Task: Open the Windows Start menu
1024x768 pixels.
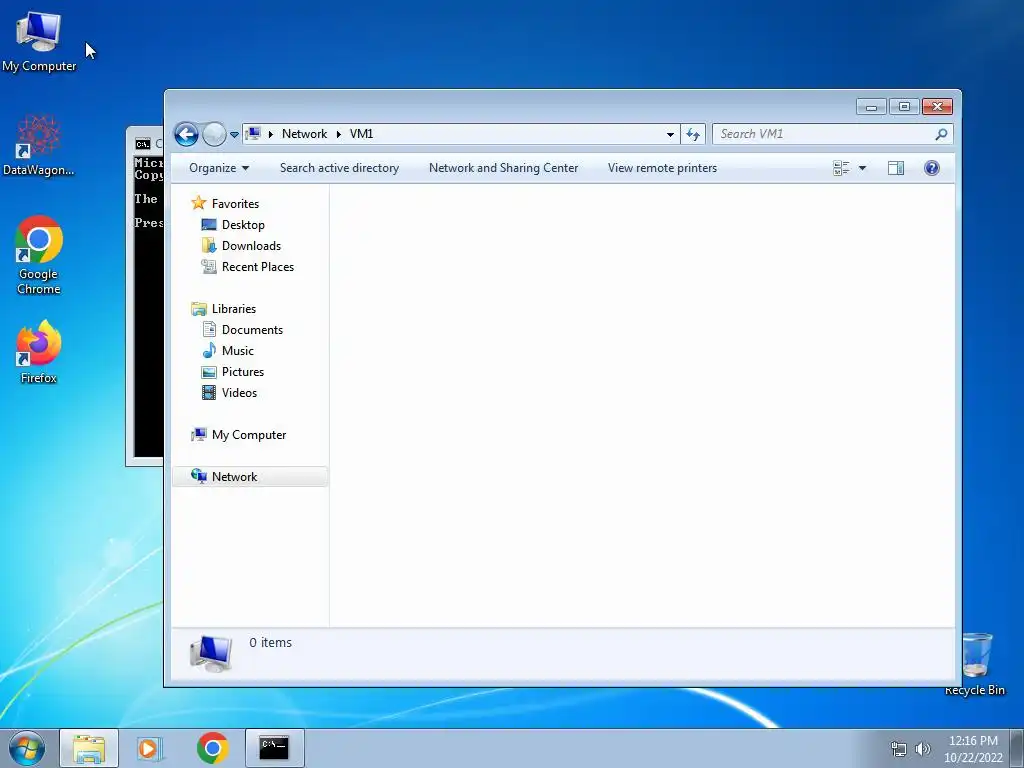Action: click(x=27, y=748)
